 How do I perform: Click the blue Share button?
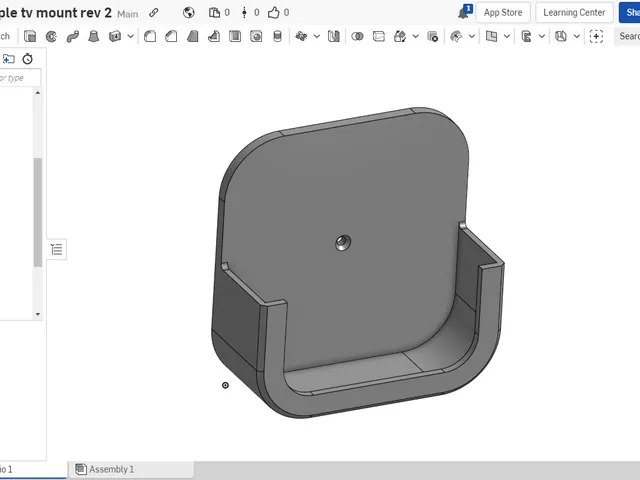tap(630, 13)
